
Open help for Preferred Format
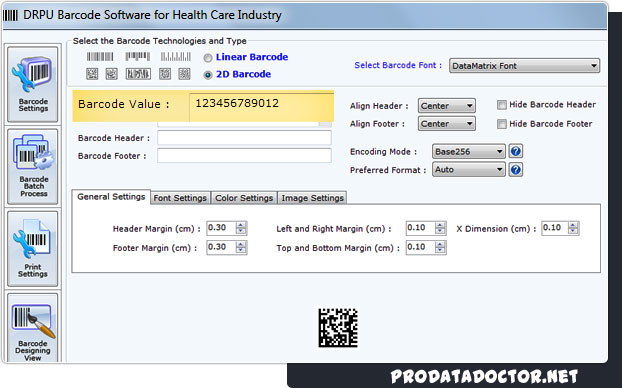(516, 170)
